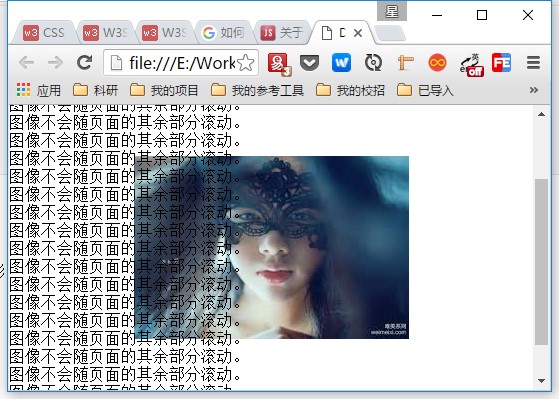Image resolution: width=559 pixels, height=399 pixels.
Task: Switch to the CSS tab
Action: tap(44, 33)
